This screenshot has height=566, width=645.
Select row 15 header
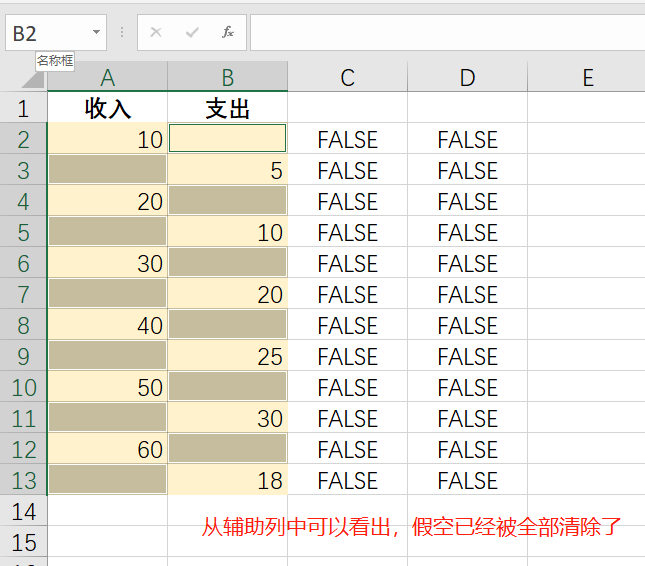coord(23,542)
